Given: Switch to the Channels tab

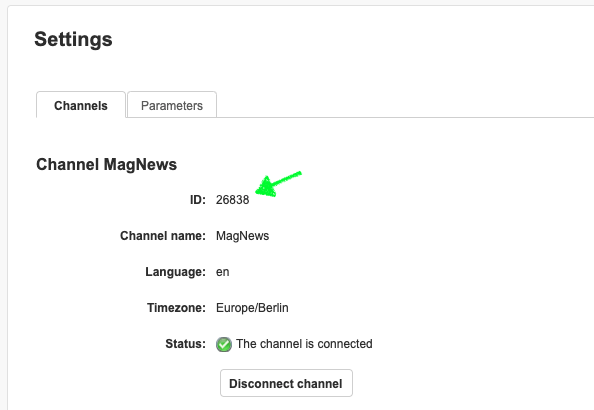Looking at the screenshot, I should tap(81, 105).
